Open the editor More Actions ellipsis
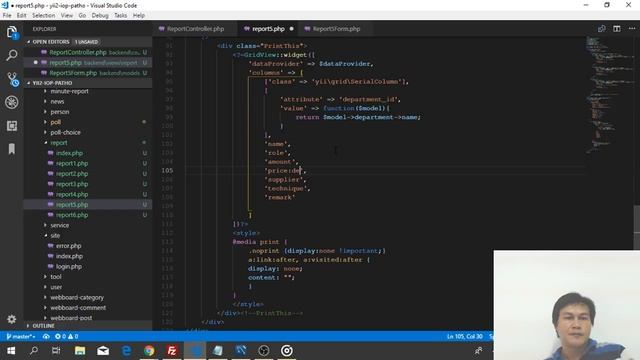The width and height of the screenshot is (640, 360). pyautogui.click(x=632, y=29)
